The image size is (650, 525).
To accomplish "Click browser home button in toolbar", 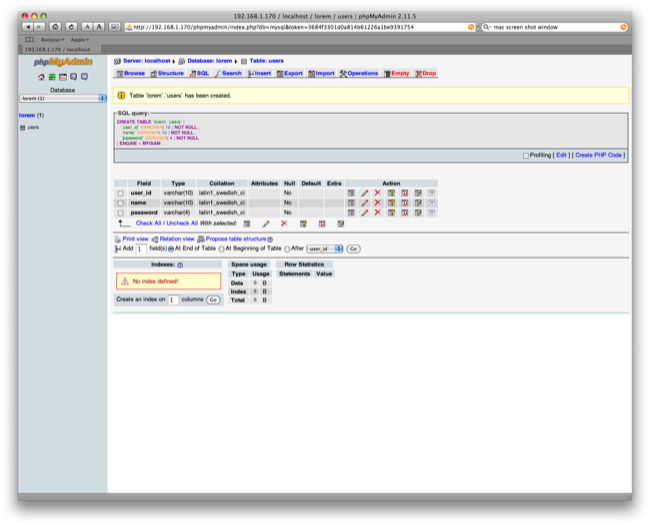I will [x=55, y=27].
